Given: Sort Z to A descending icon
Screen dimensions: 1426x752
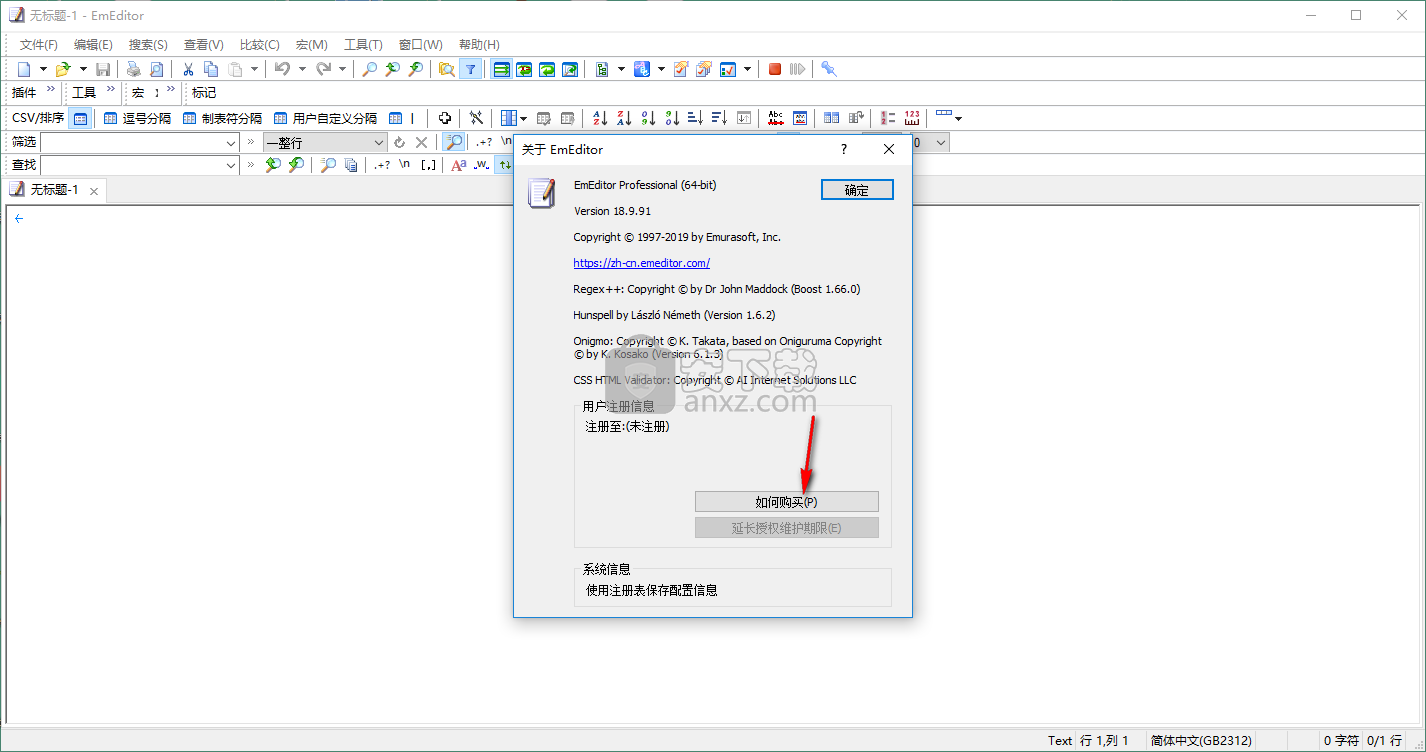Looking at the screenshot, I should 624,118.
